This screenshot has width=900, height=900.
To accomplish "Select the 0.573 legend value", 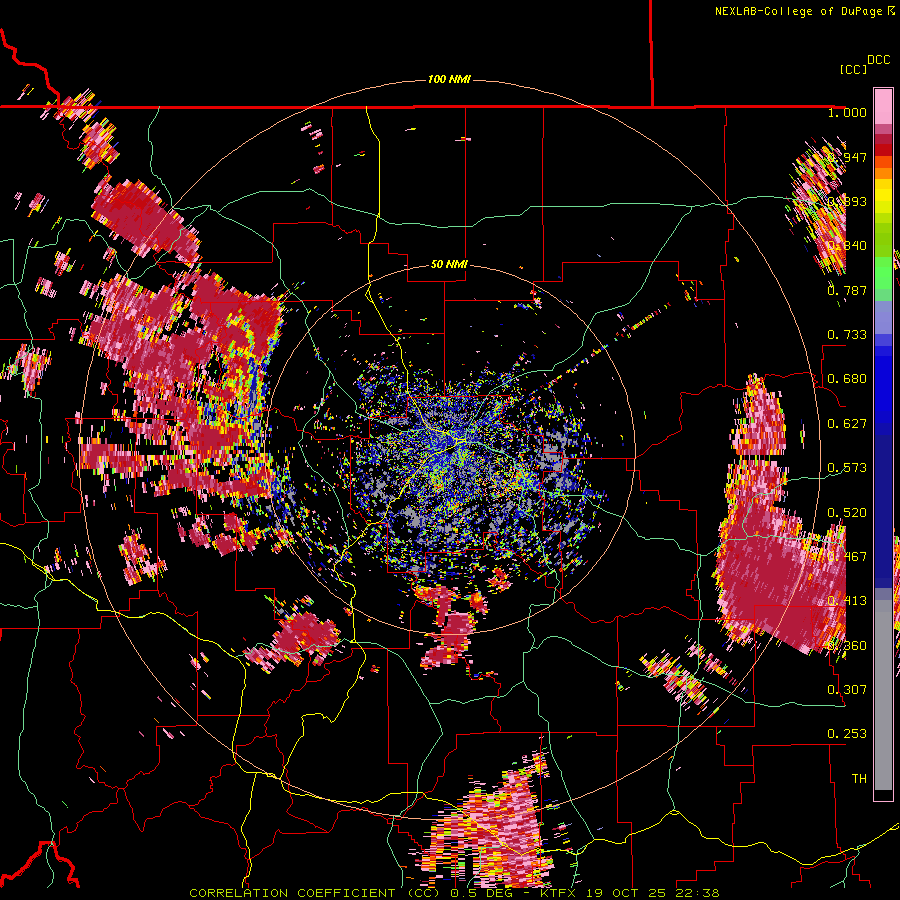I will coord(847,468).
